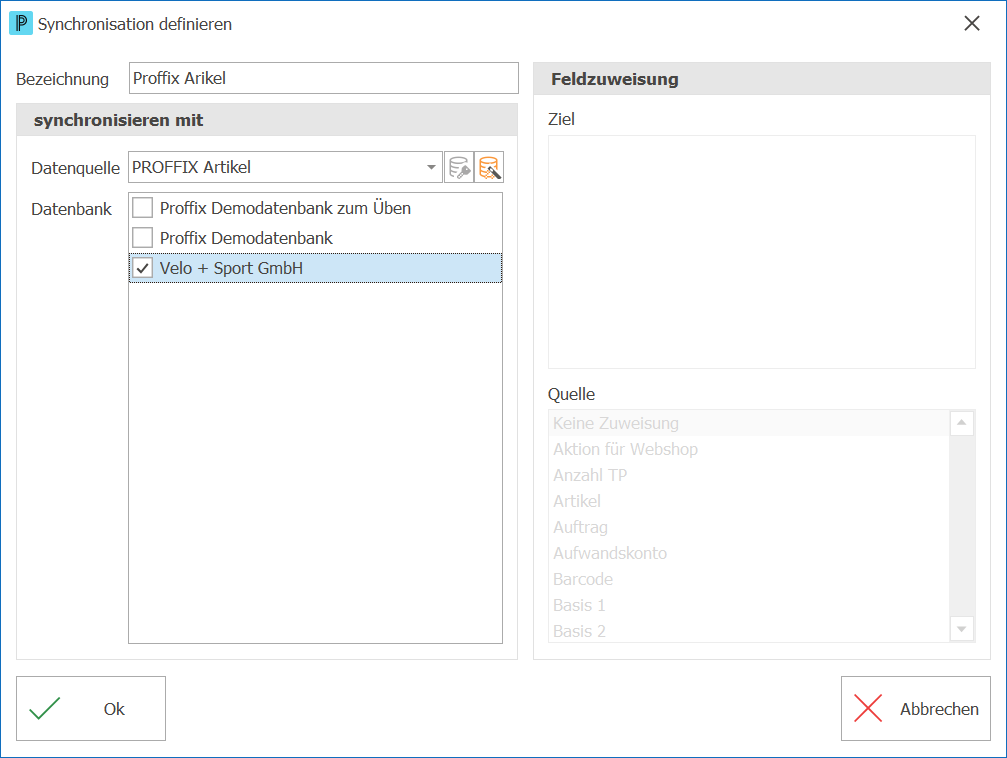Click the orange database wizard icon
Image resolution: width=1007 pixels, height=758 pixels.
[x=489, y=168]
